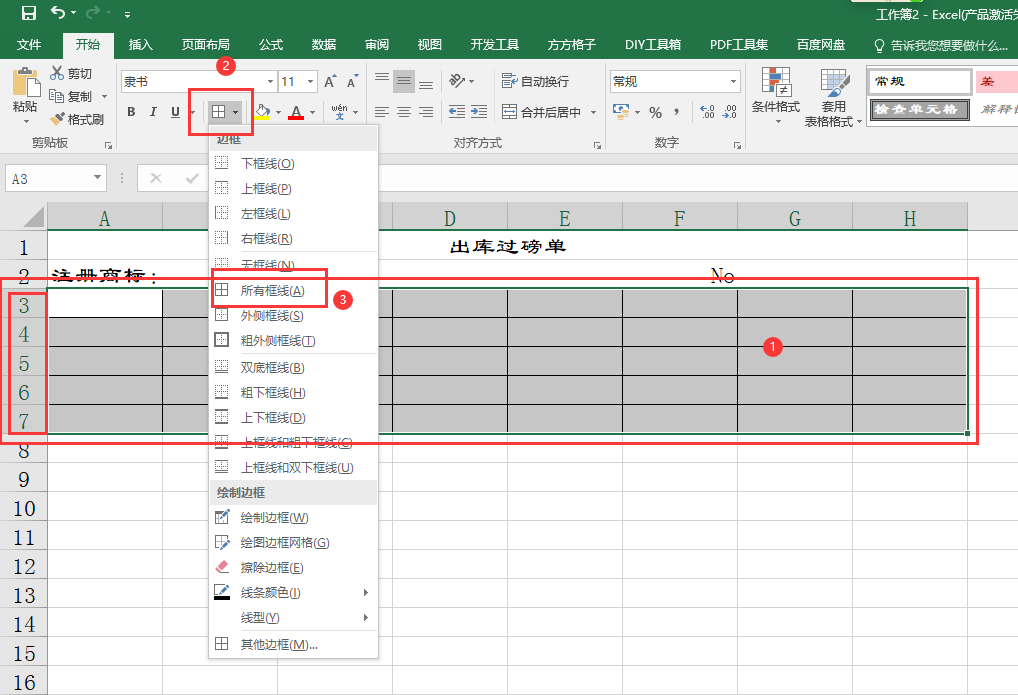Open the 百度网盘 tab
Viewport: 1018px width, 695px height.
[821, 45]
